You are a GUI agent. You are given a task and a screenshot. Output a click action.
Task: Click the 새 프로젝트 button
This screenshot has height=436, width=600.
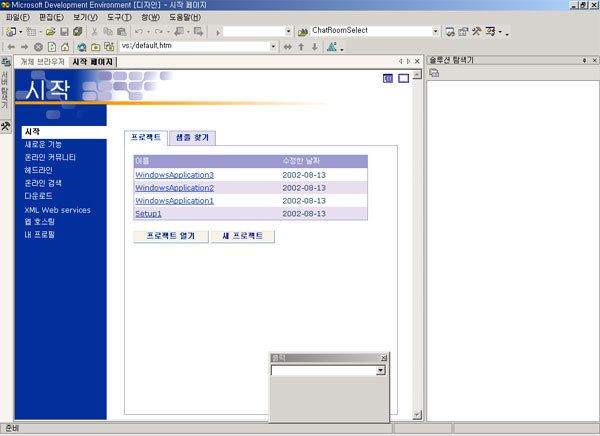[243, 236]
